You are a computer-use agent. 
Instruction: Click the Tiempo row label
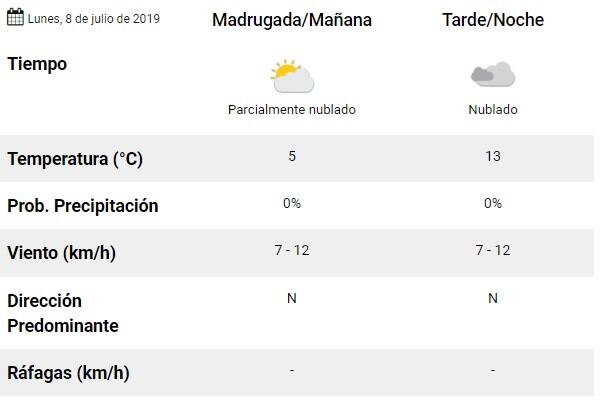click(37, 64)
